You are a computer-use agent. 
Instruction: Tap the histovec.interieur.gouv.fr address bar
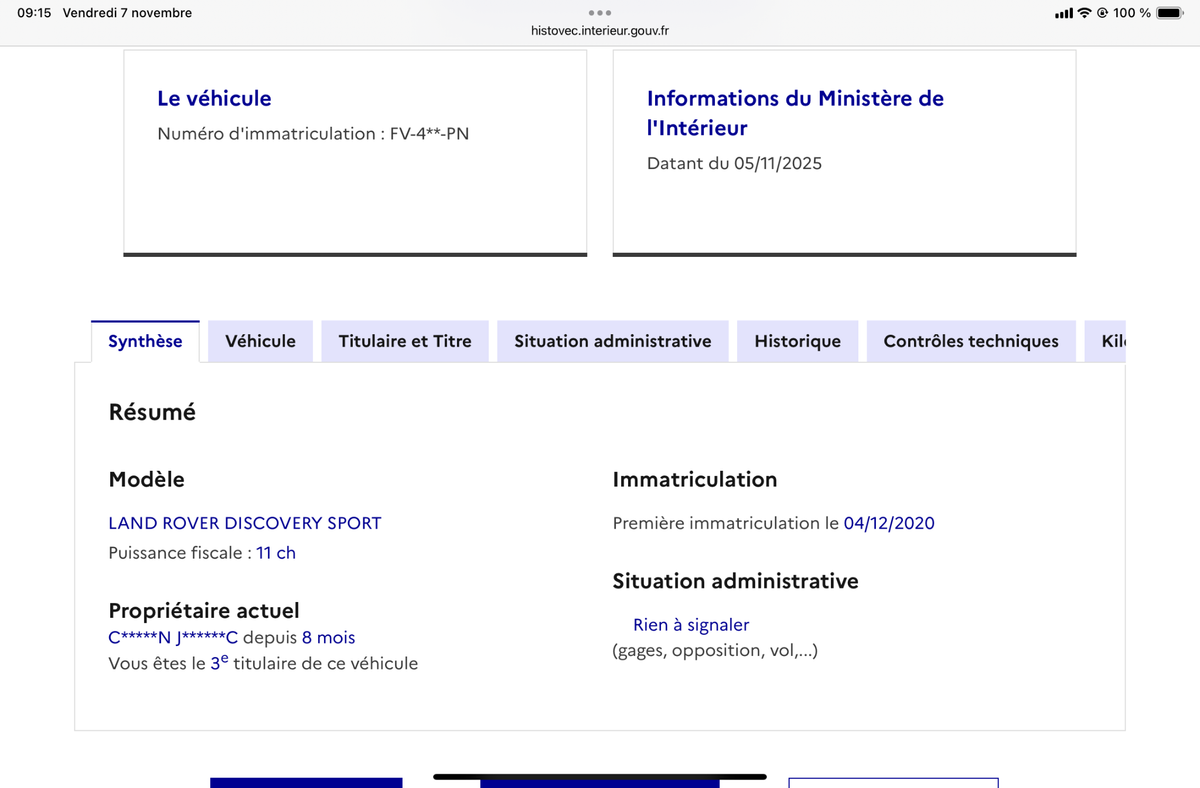click(x=600, y=31)
